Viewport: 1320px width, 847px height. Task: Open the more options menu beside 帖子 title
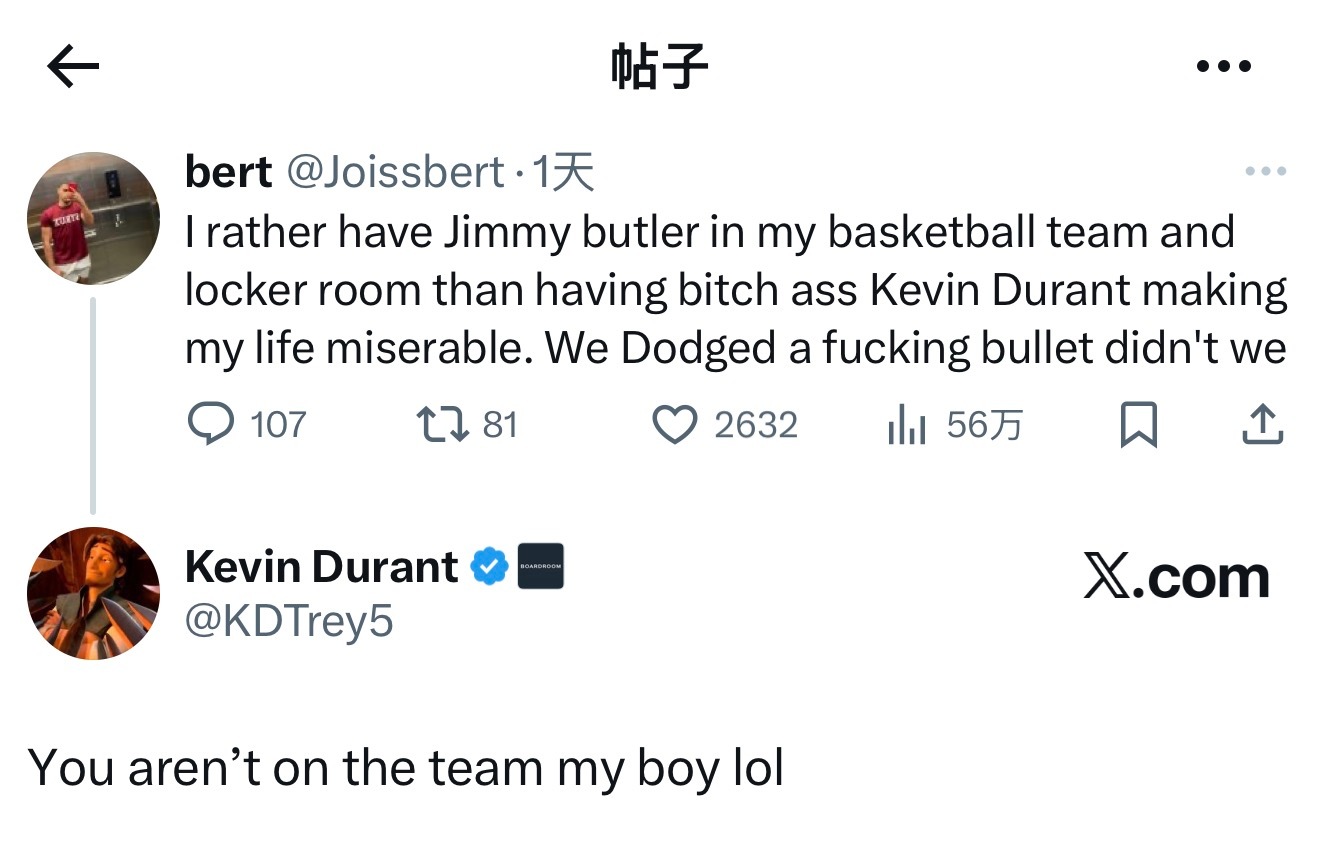(x=1223, y=67)
